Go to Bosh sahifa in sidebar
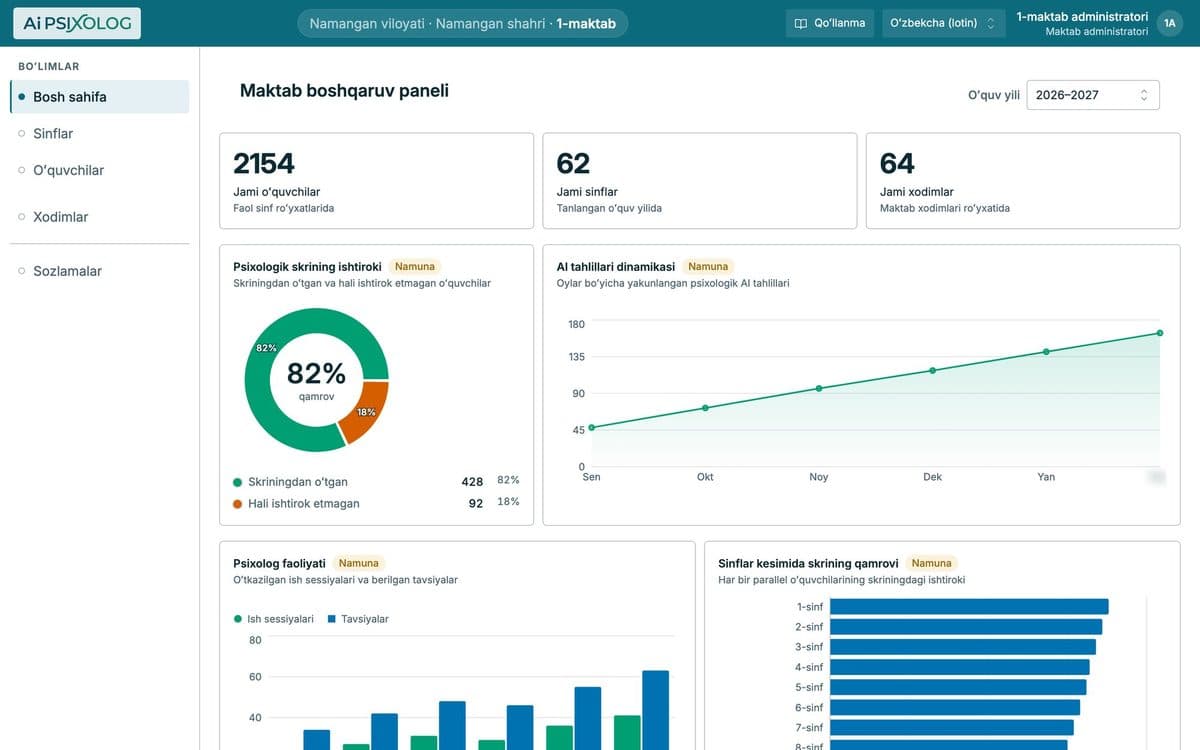1200x750 pixels. pyautogui.click(x=99, y=97)
